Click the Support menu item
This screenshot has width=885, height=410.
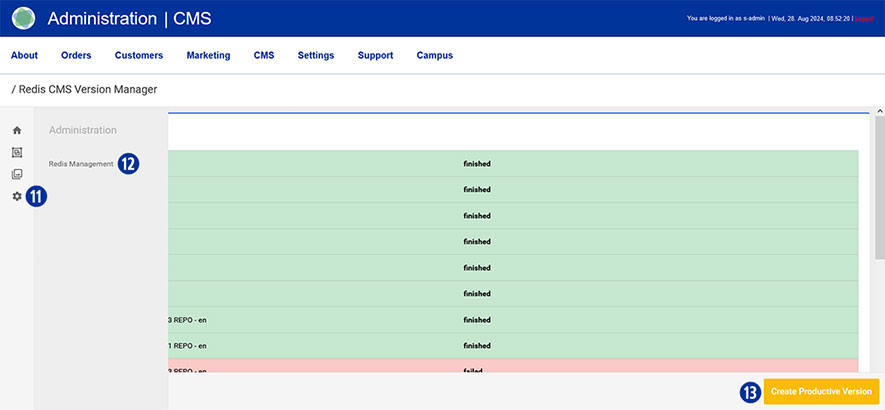375,55
